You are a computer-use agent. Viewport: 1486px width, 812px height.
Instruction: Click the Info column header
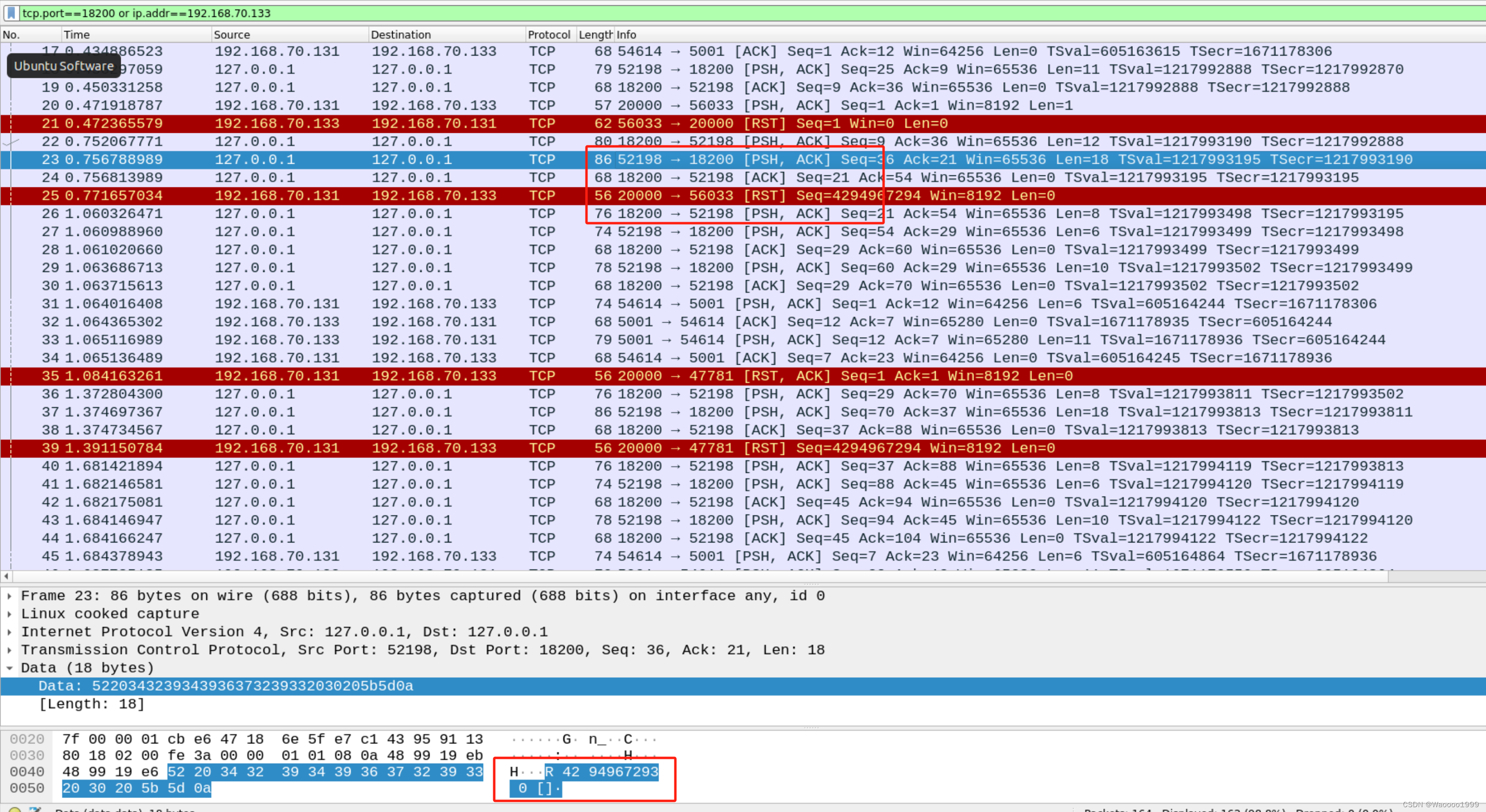(x=1050, y=35)
